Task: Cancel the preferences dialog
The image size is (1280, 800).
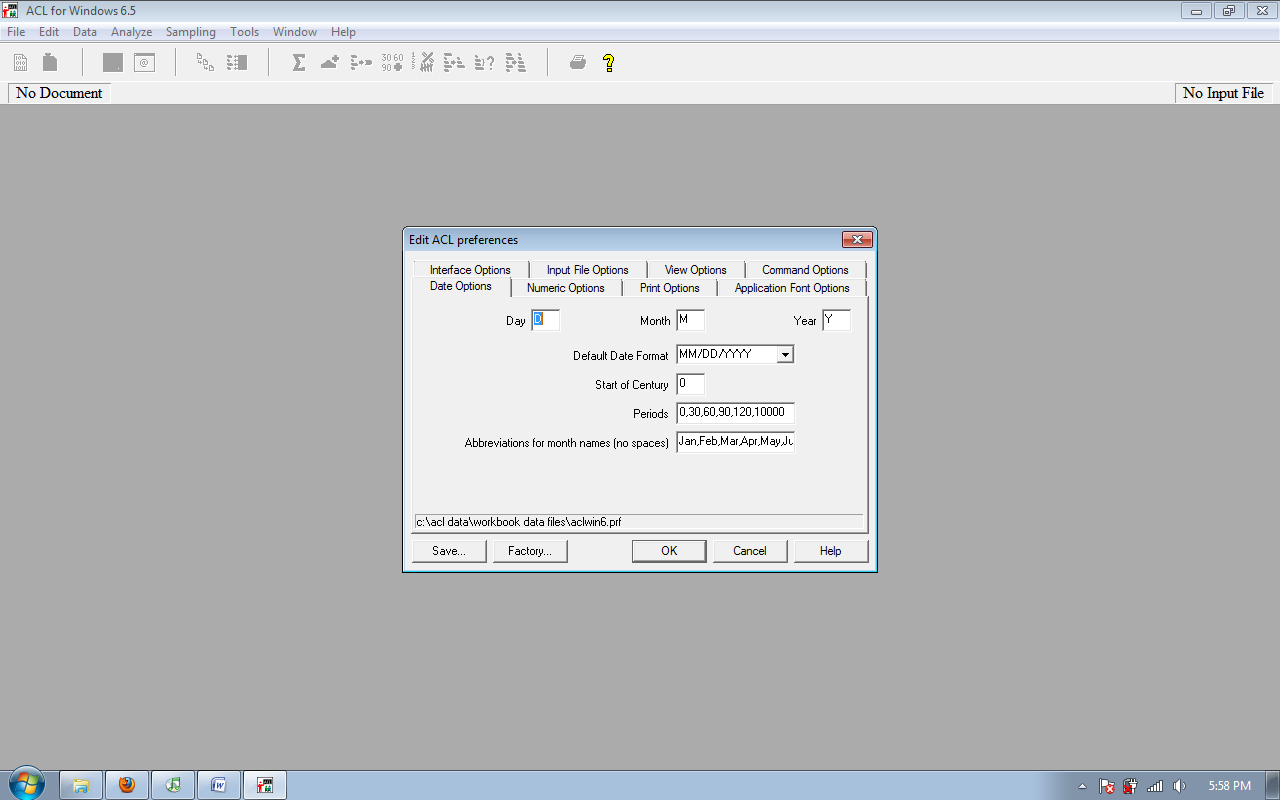Action: tap(750, 551)
